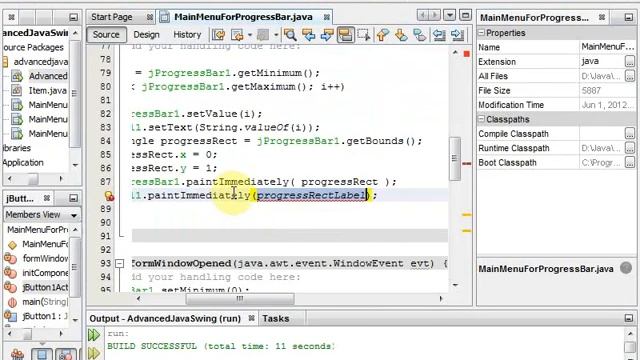This screenshot has width=640, height=360.
Task: Select initCompone method in Navigator
Action: pyautogui.click(x=45, y=273)
